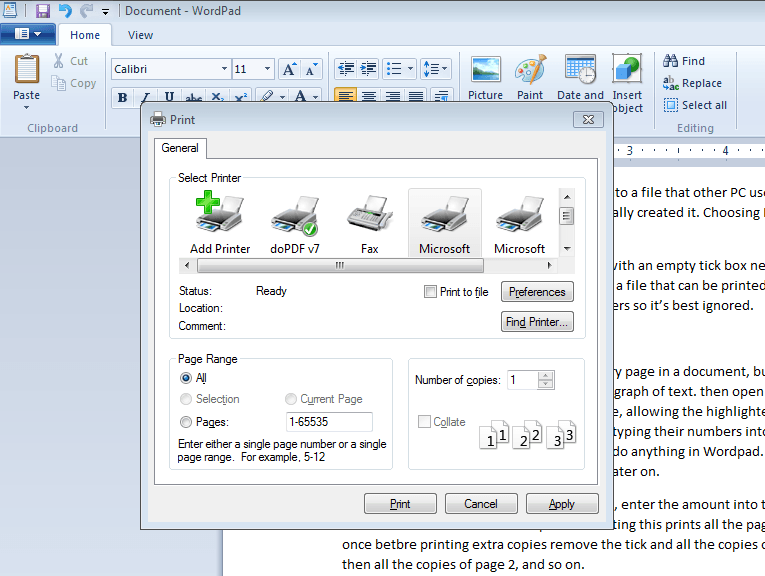765x576 pixels.
Task: Click the Cut scissors icon
Action: [x=59, y=61]
